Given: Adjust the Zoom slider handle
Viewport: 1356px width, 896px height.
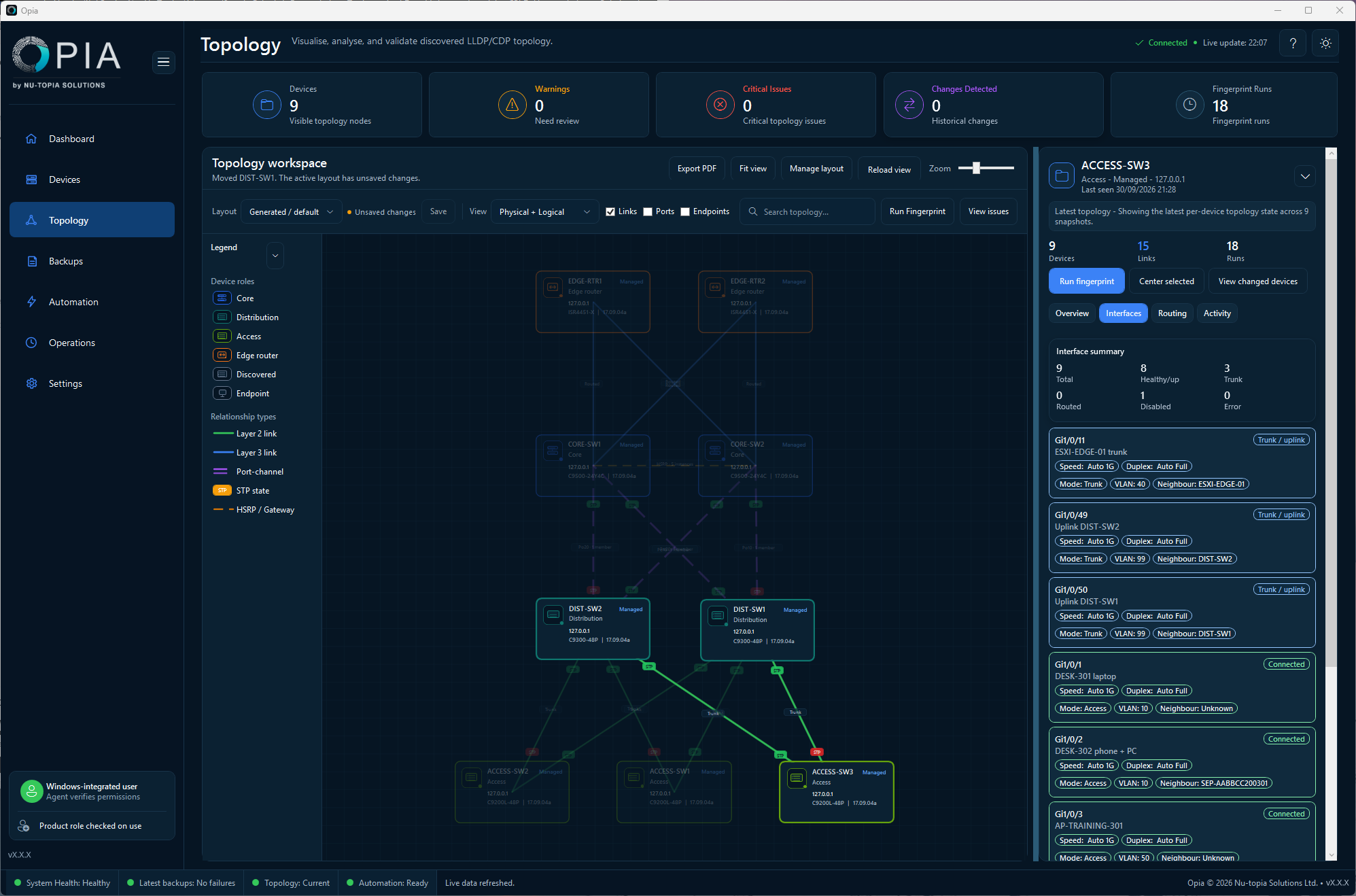Looking at the screenshot, I should 976,168.
